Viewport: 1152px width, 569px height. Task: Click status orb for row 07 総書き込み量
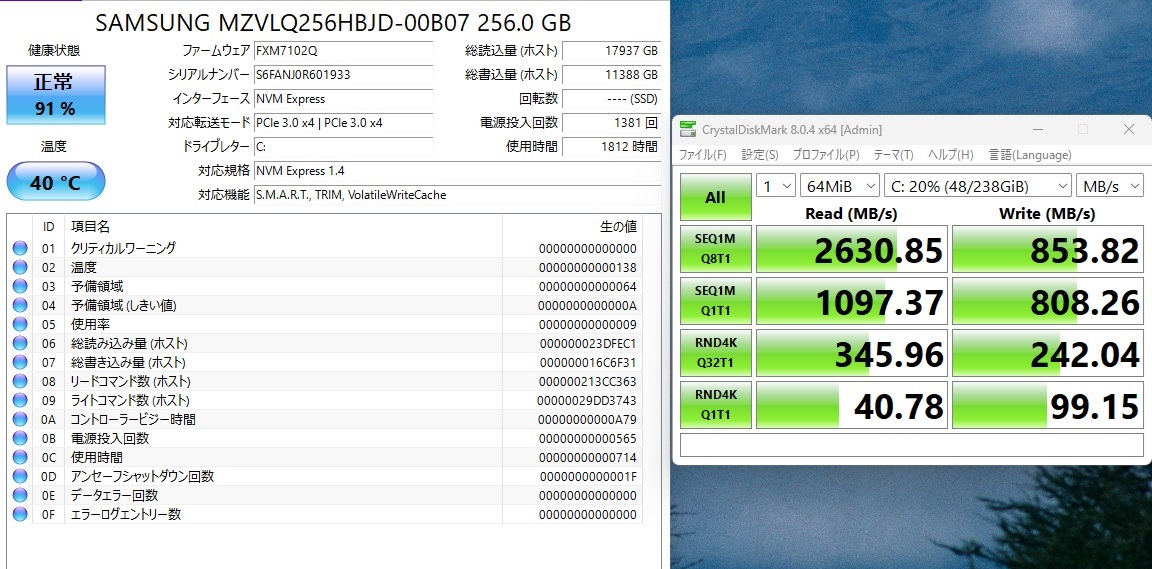pos(20,362)
